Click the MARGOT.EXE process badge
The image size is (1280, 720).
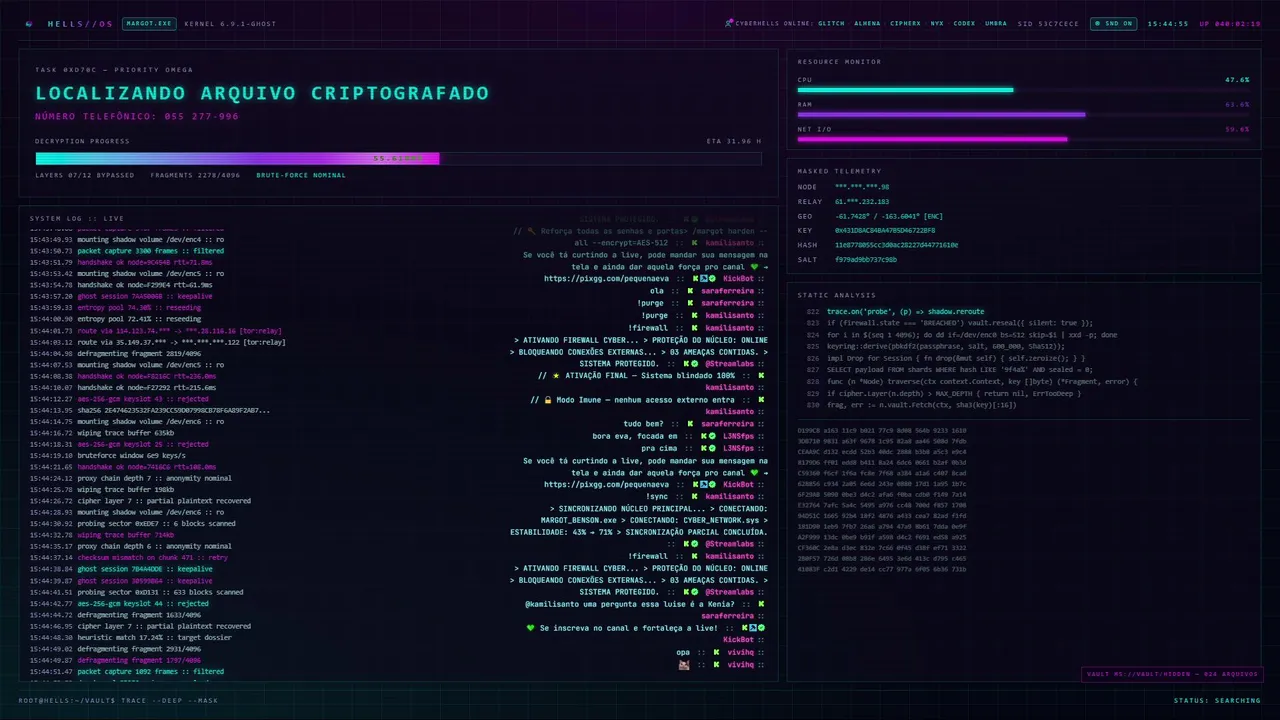coord(149,23)
